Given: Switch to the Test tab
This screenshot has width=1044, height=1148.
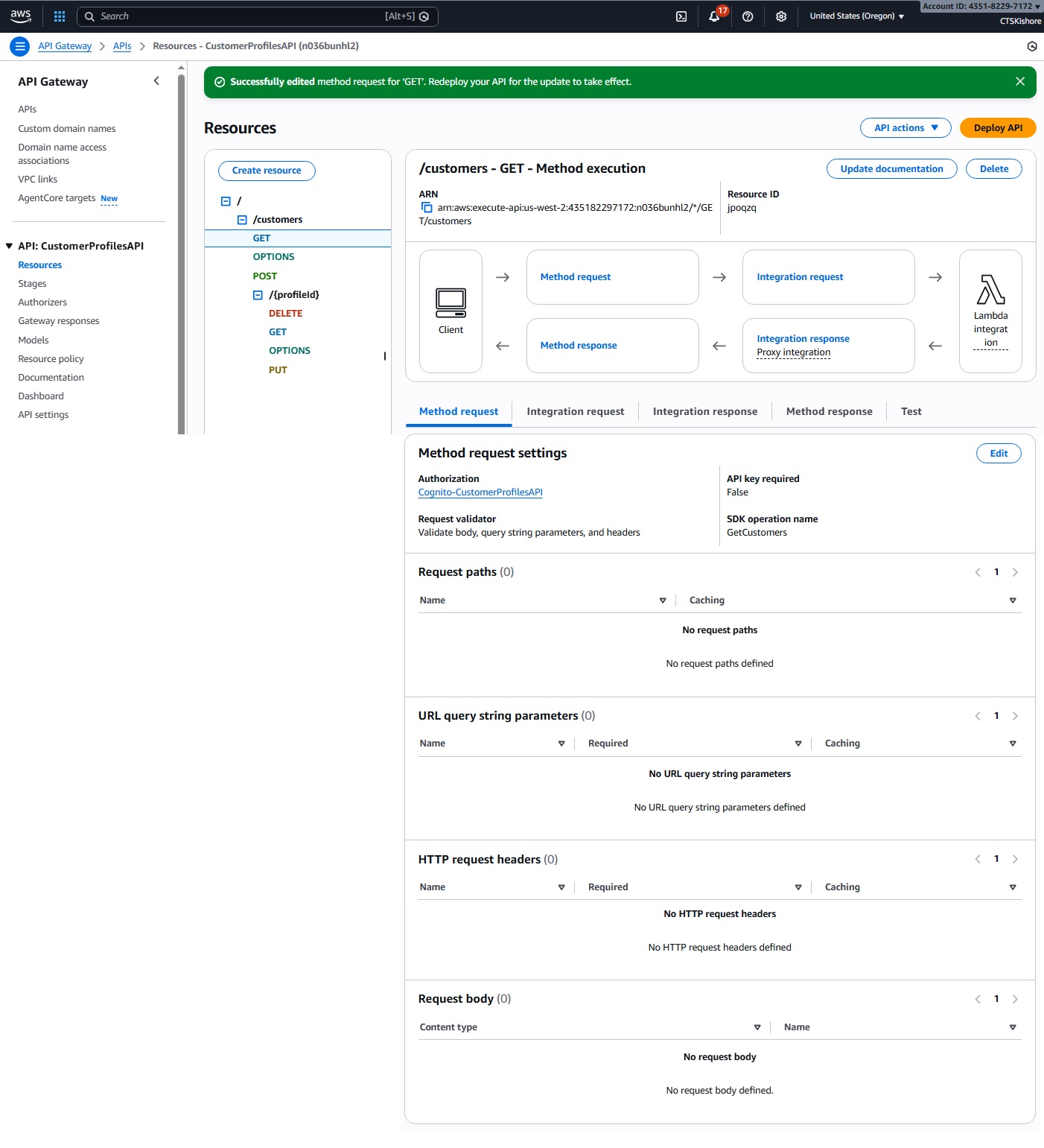Looking at the screenshot, I should click(x=911, y=412).
